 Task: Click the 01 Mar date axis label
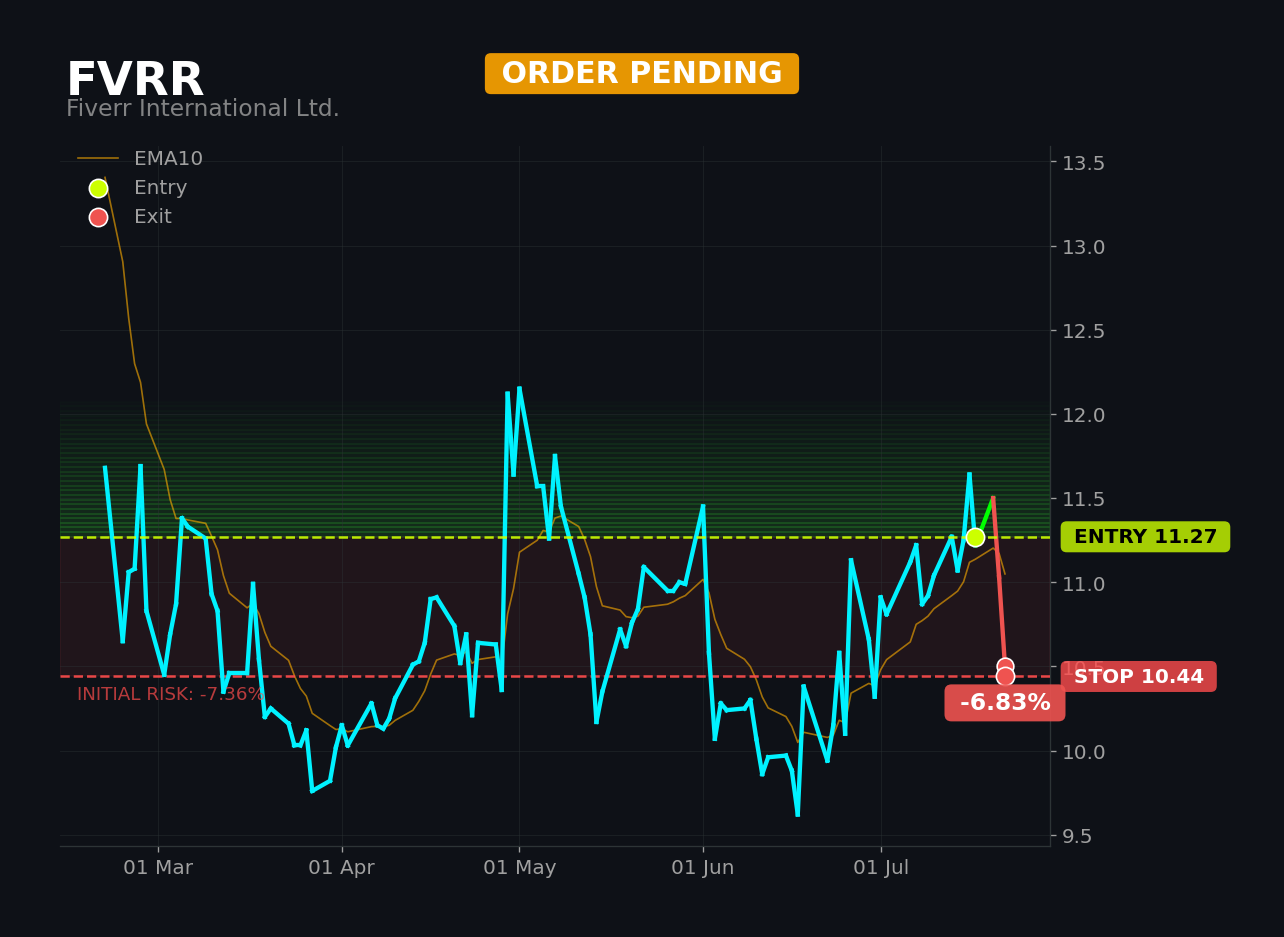pos(158,868)
